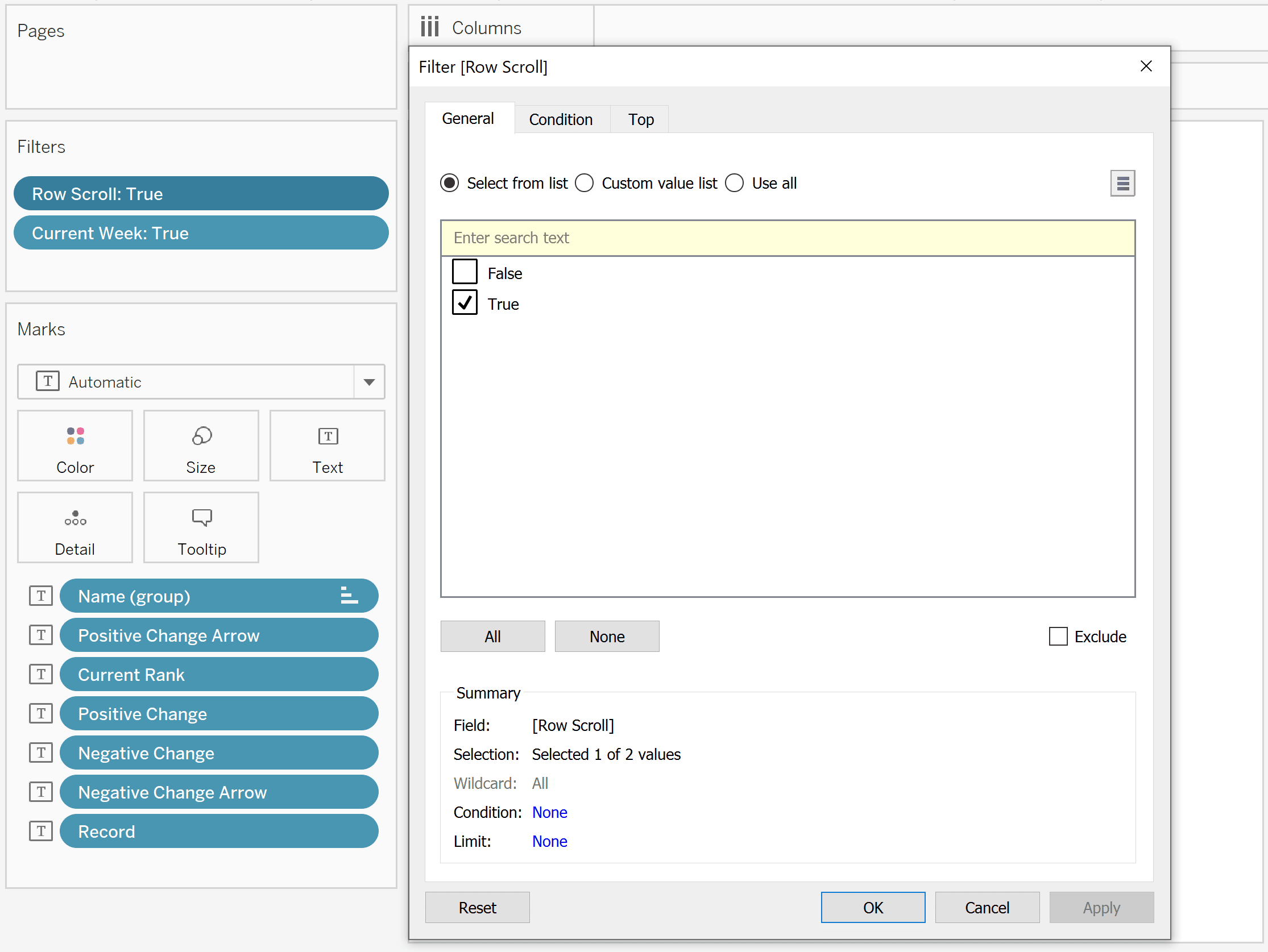The width and height of the screenshot is (1268, 952).
Task: Enable the Exclude checkbox
Action: [1058, 636]
